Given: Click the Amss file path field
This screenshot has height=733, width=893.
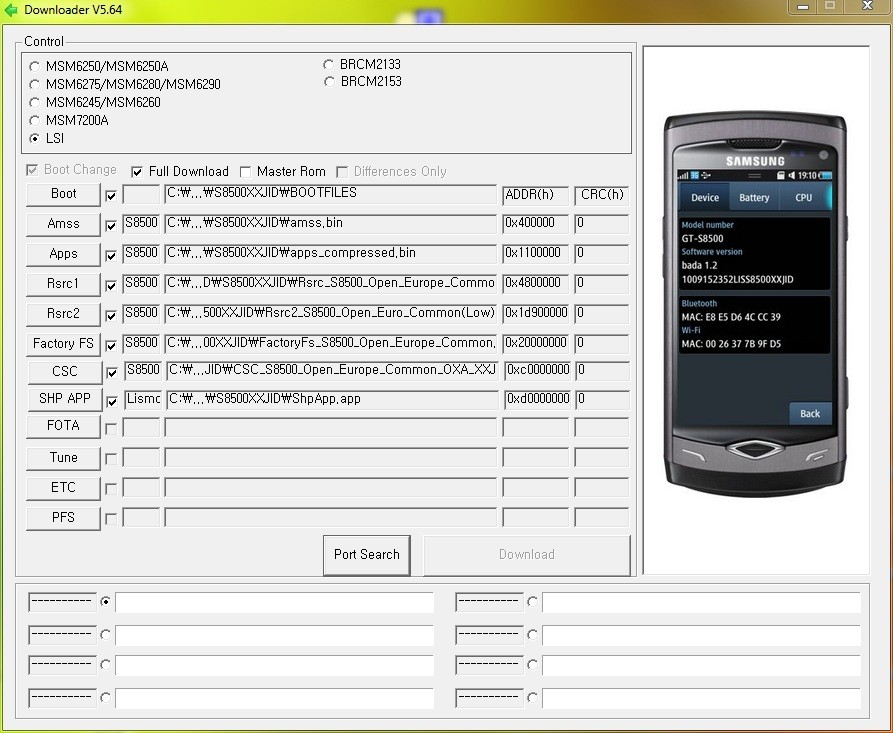Looking at the screenshot, I should [x=330, y=224].
